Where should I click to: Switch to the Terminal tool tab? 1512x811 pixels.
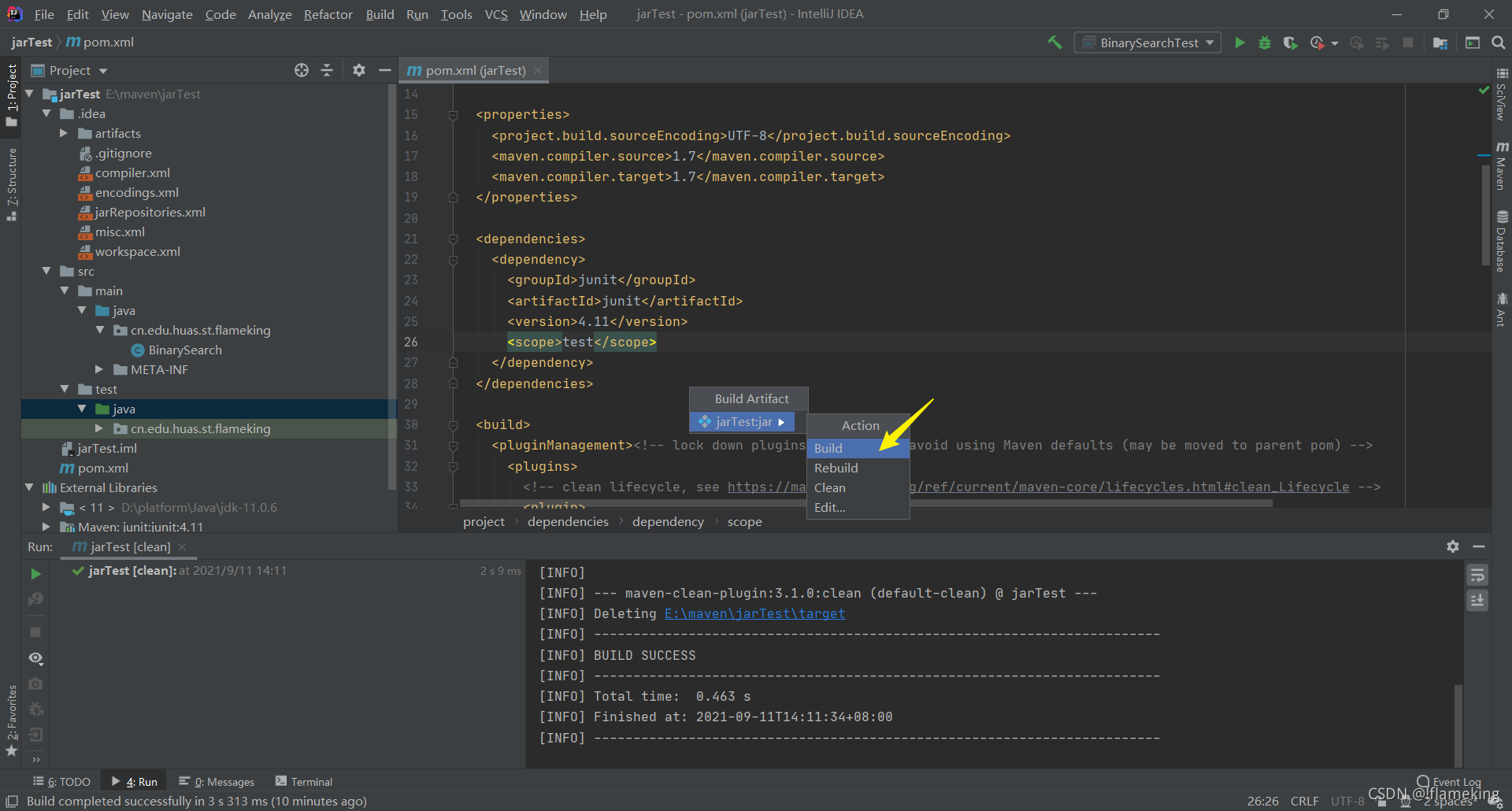(x=304, y=782)
